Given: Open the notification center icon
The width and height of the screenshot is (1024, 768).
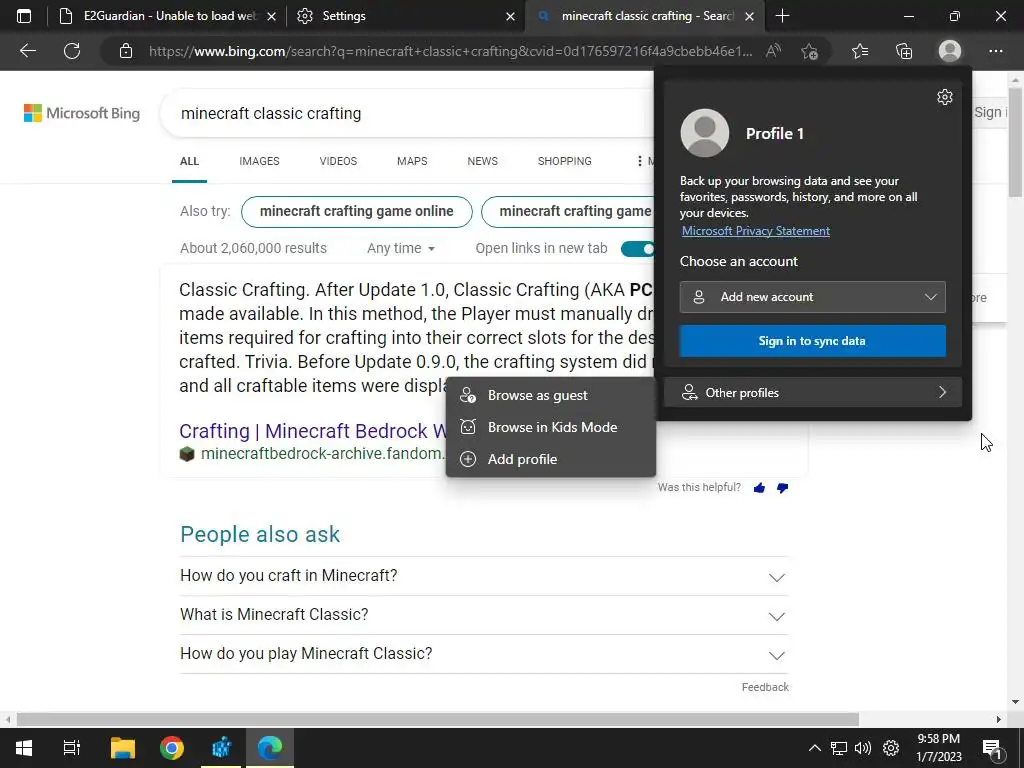Looking at the screenshot, I should click(x=992, y=748).
